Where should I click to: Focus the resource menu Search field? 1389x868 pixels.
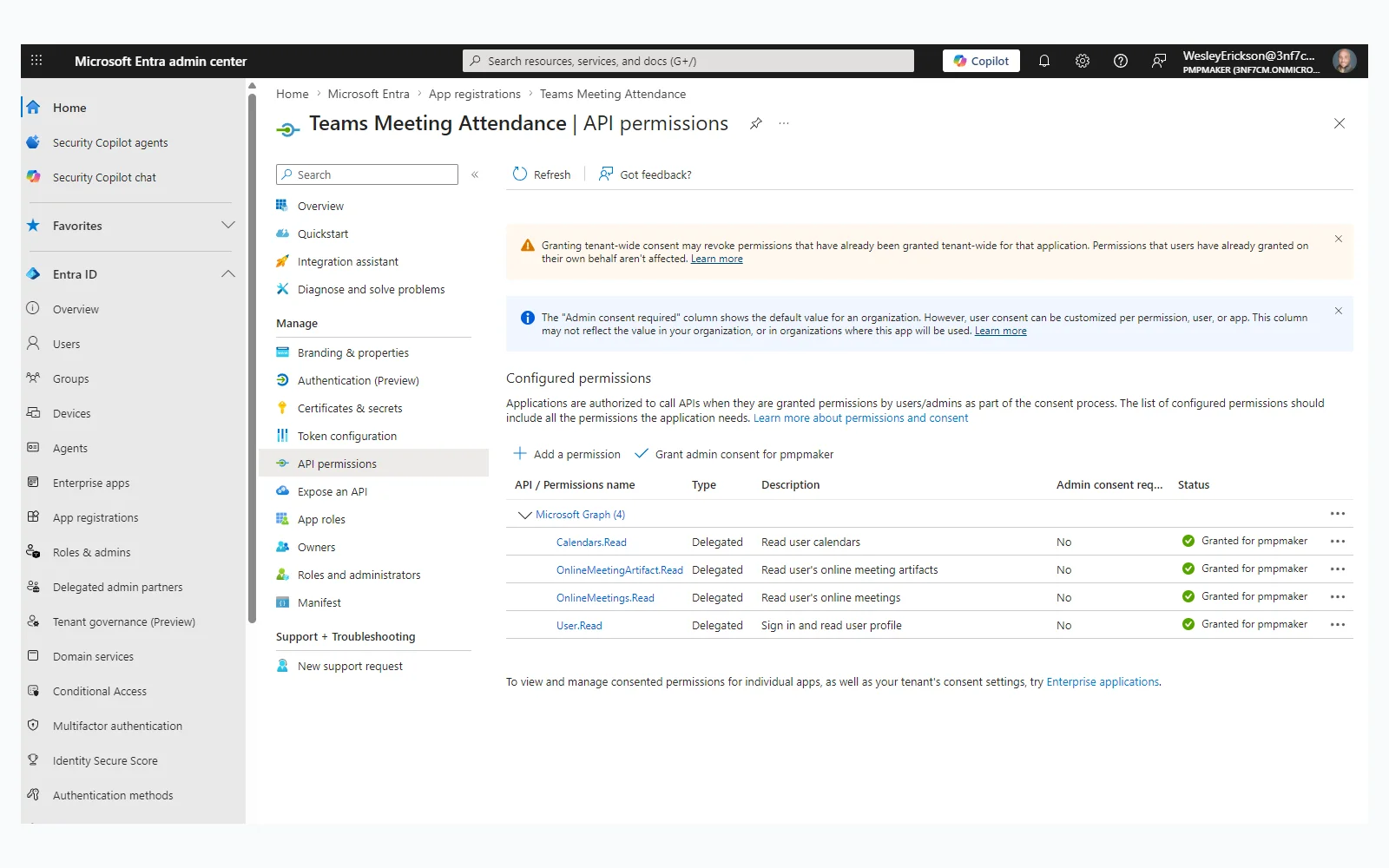[x=367, y=174]
